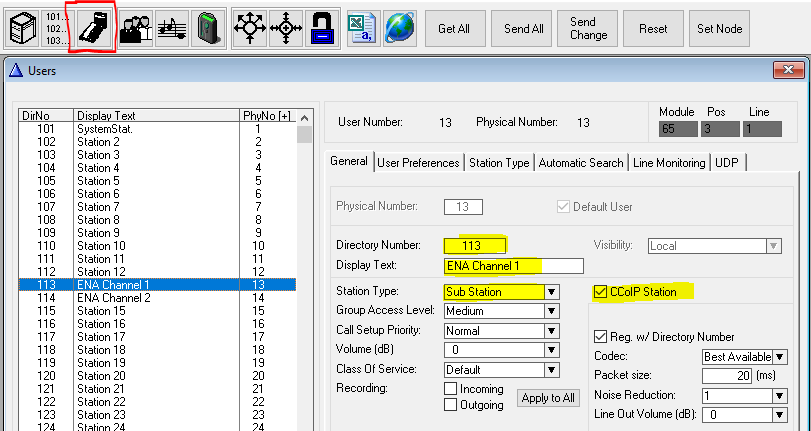Click the Send All button
This screenshot has width=811, height=431.
523,28
